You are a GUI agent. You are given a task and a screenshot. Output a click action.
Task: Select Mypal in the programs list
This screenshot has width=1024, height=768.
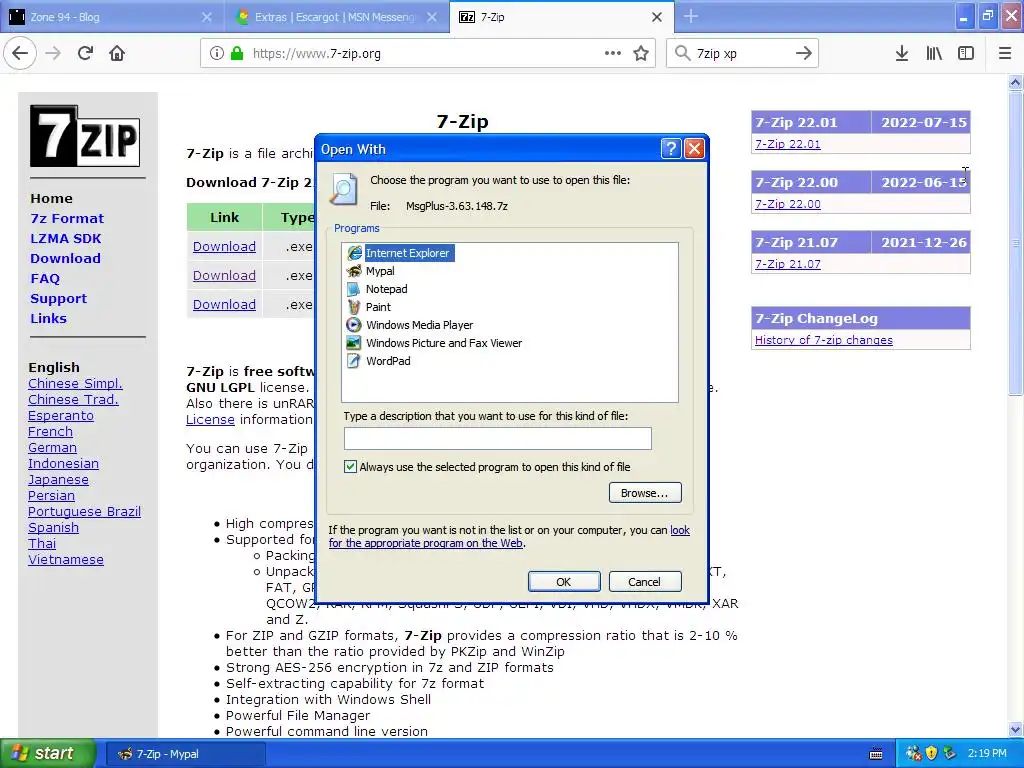[371, 271]
